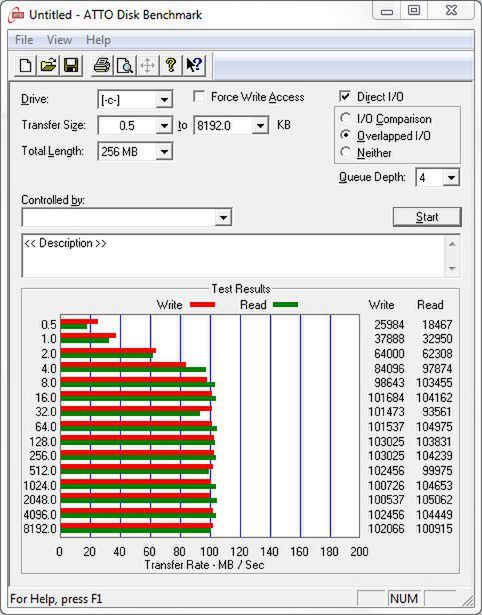Expand the Drive dropdown
Viewport: 482px width, 615px height.
164,100
